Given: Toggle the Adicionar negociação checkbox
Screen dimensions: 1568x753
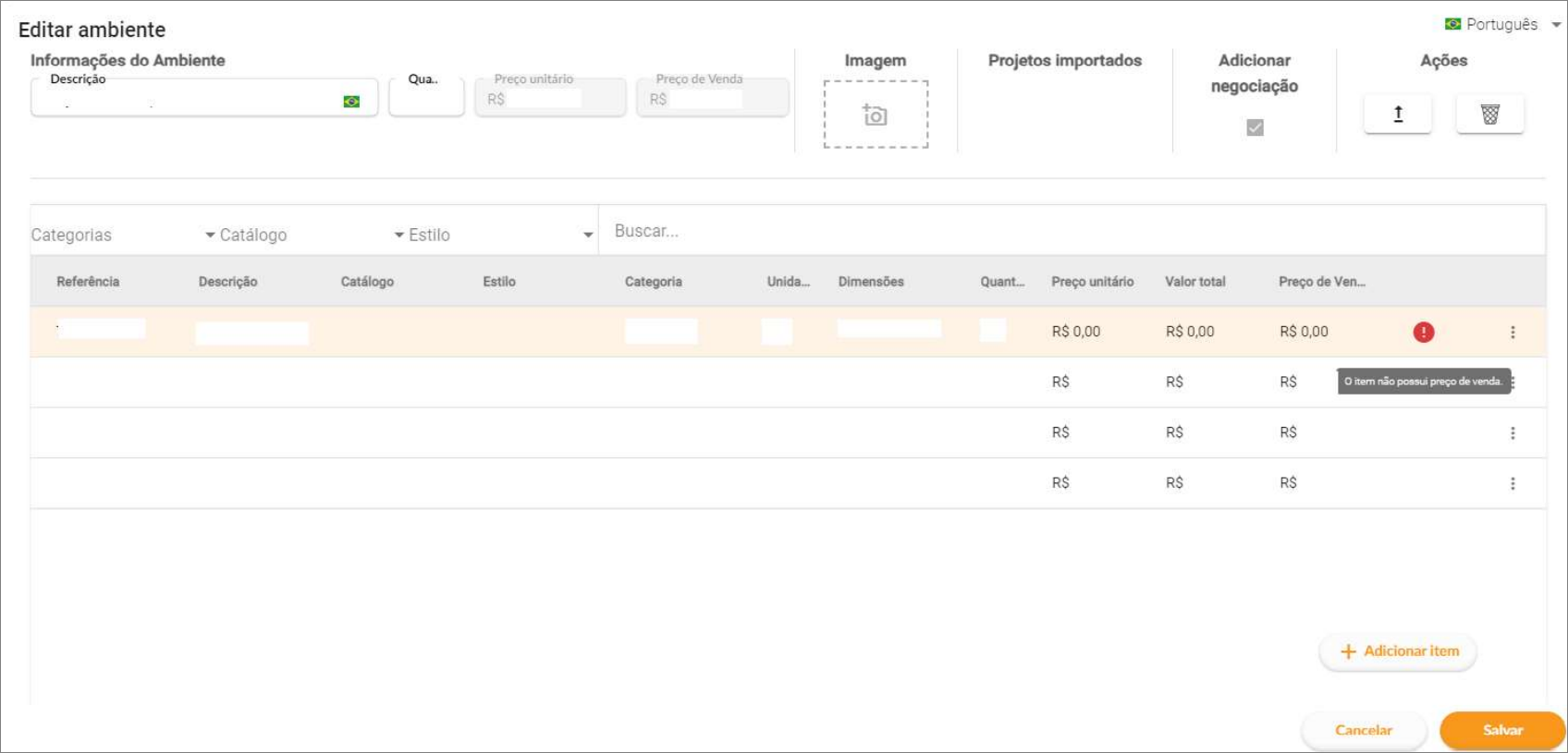Looking at the screenshot, I should [x=1255, y=128].
